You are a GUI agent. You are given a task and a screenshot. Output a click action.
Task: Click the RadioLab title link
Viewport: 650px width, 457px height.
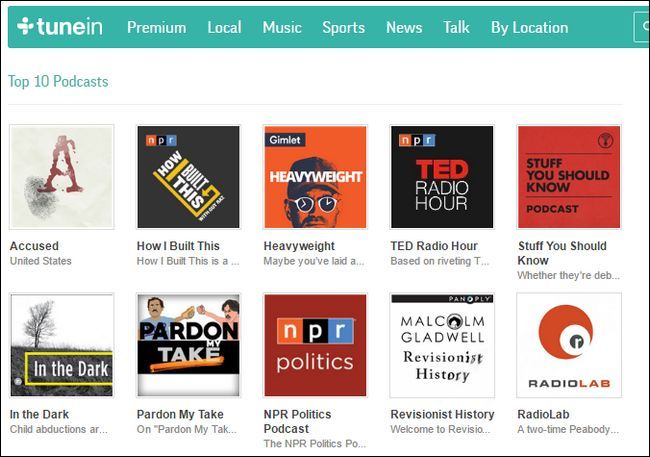pyautogui.click(x=543, y=414)
